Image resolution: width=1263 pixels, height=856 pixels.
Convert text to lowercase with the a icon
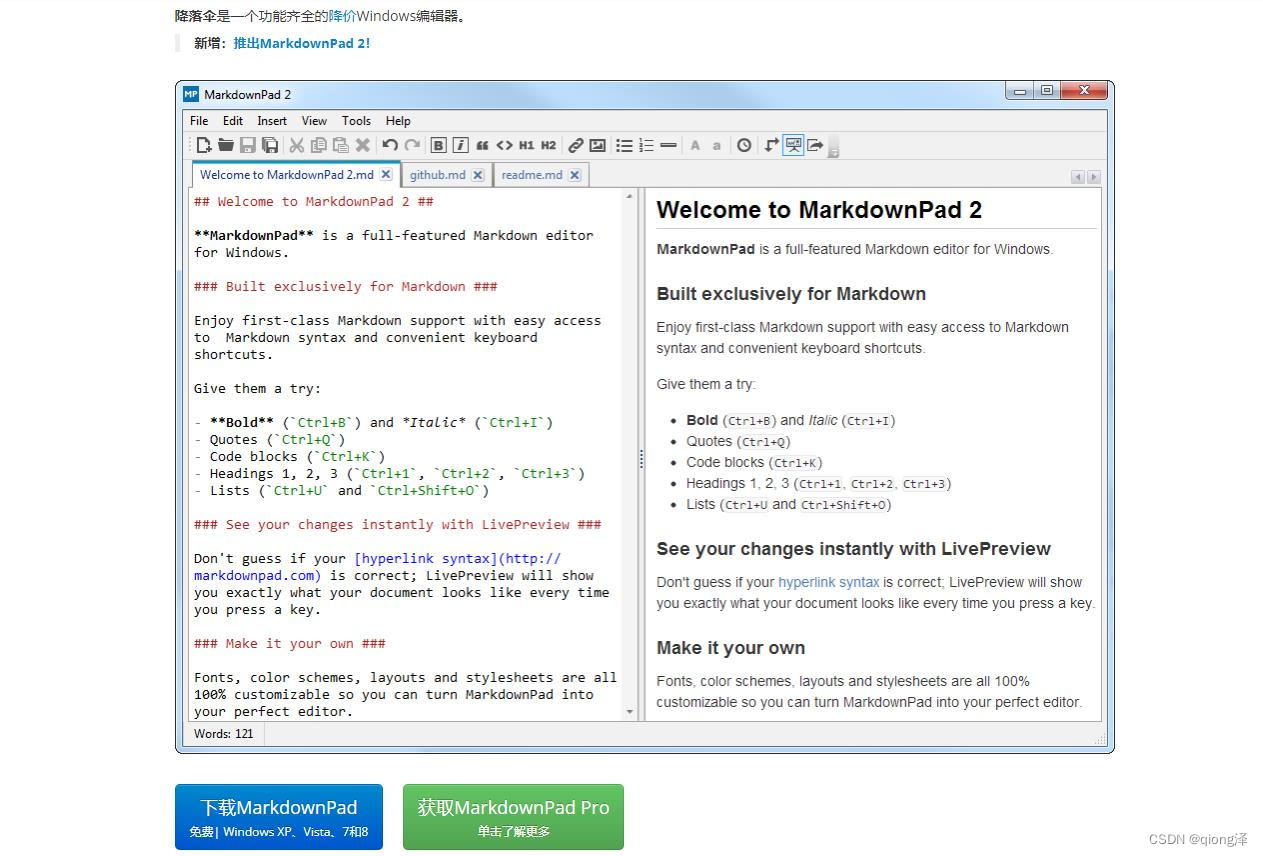[716, 145]
